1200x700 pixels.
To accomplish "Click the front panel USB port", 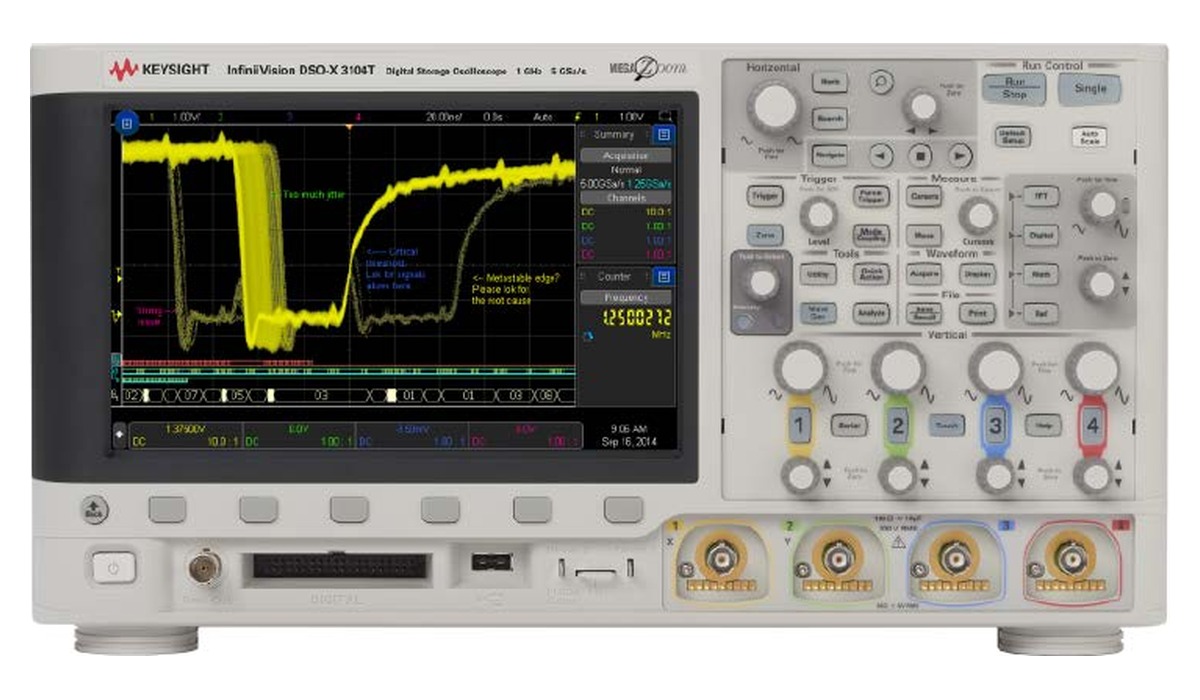I will coord(491,561).
